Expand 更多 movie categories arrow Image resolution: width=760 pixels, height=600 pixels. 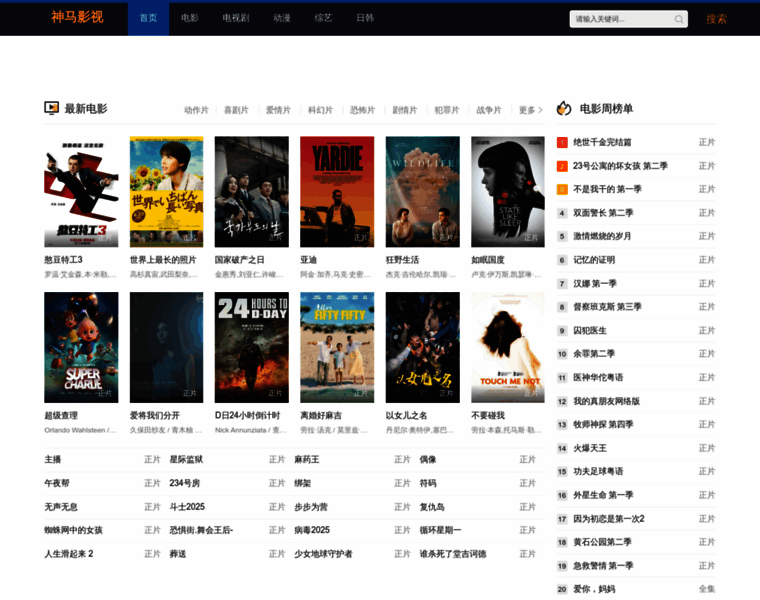[540, 110]
